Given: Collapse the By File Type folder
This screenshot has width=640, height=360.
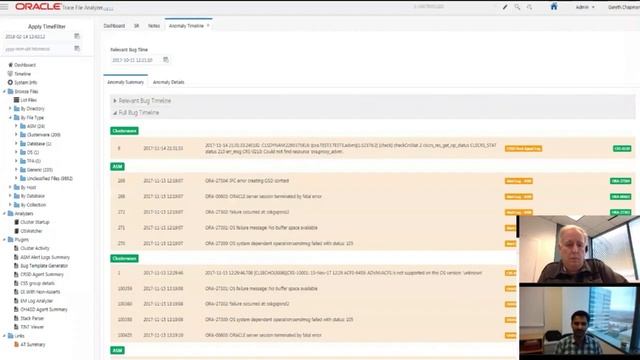Looking at the screenshot, I should pyautogui.click(x=10, y=118).
